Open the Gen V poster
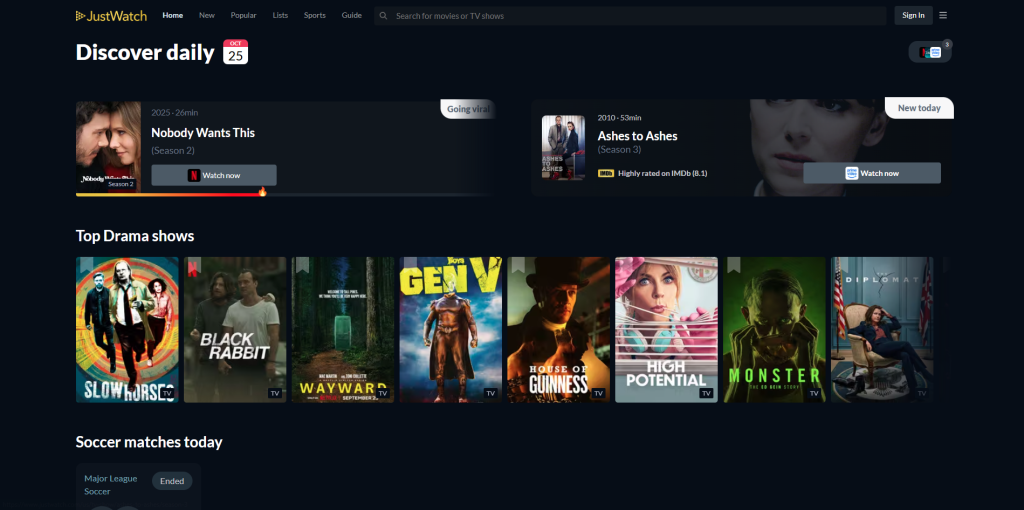The image size is (1024, 510). pyautogui.click(x=451, y=330)
